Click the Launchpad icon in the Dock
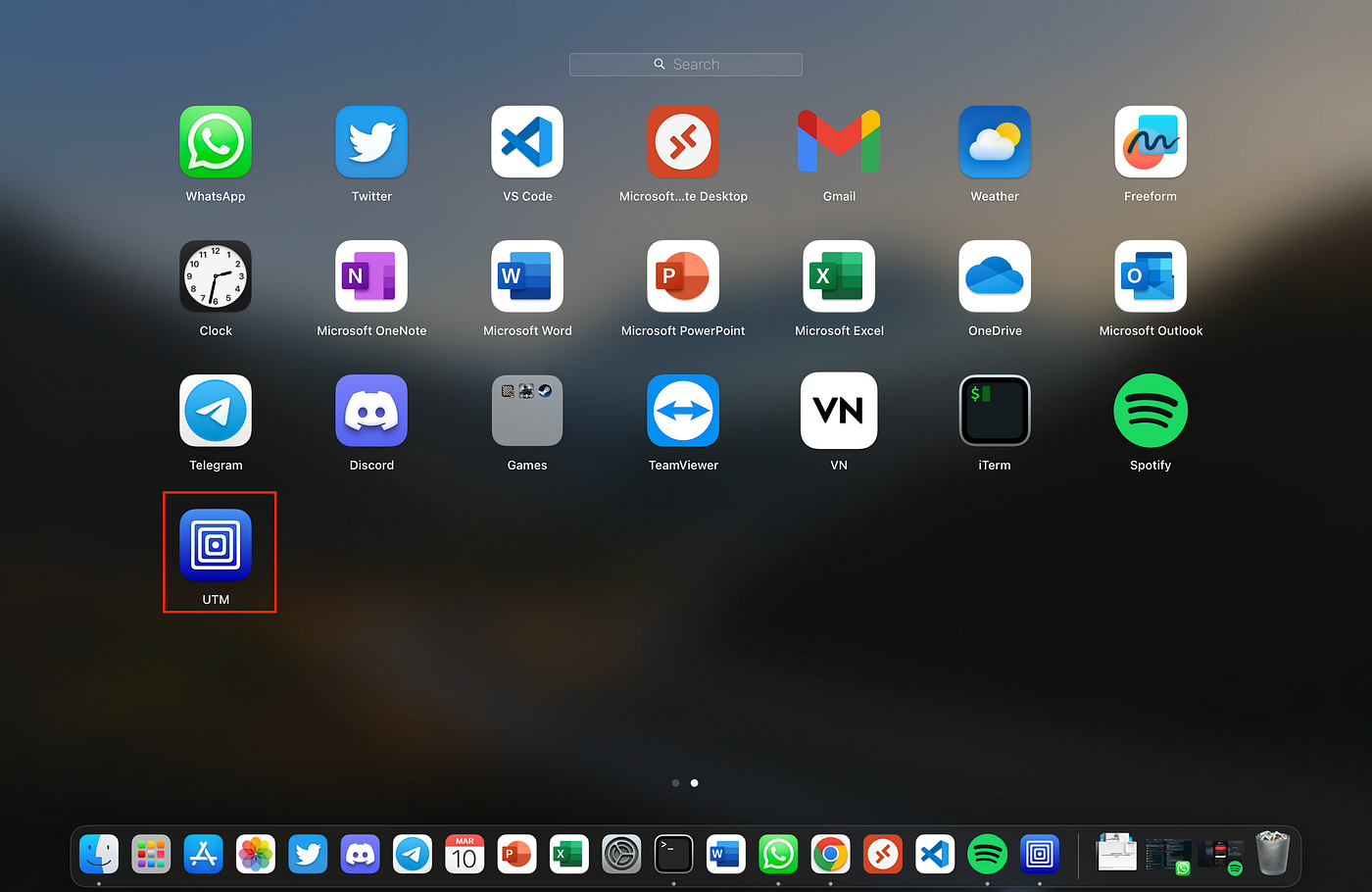Image resolution: width=1372 pixels, height=892 pixels. [151, 855]
